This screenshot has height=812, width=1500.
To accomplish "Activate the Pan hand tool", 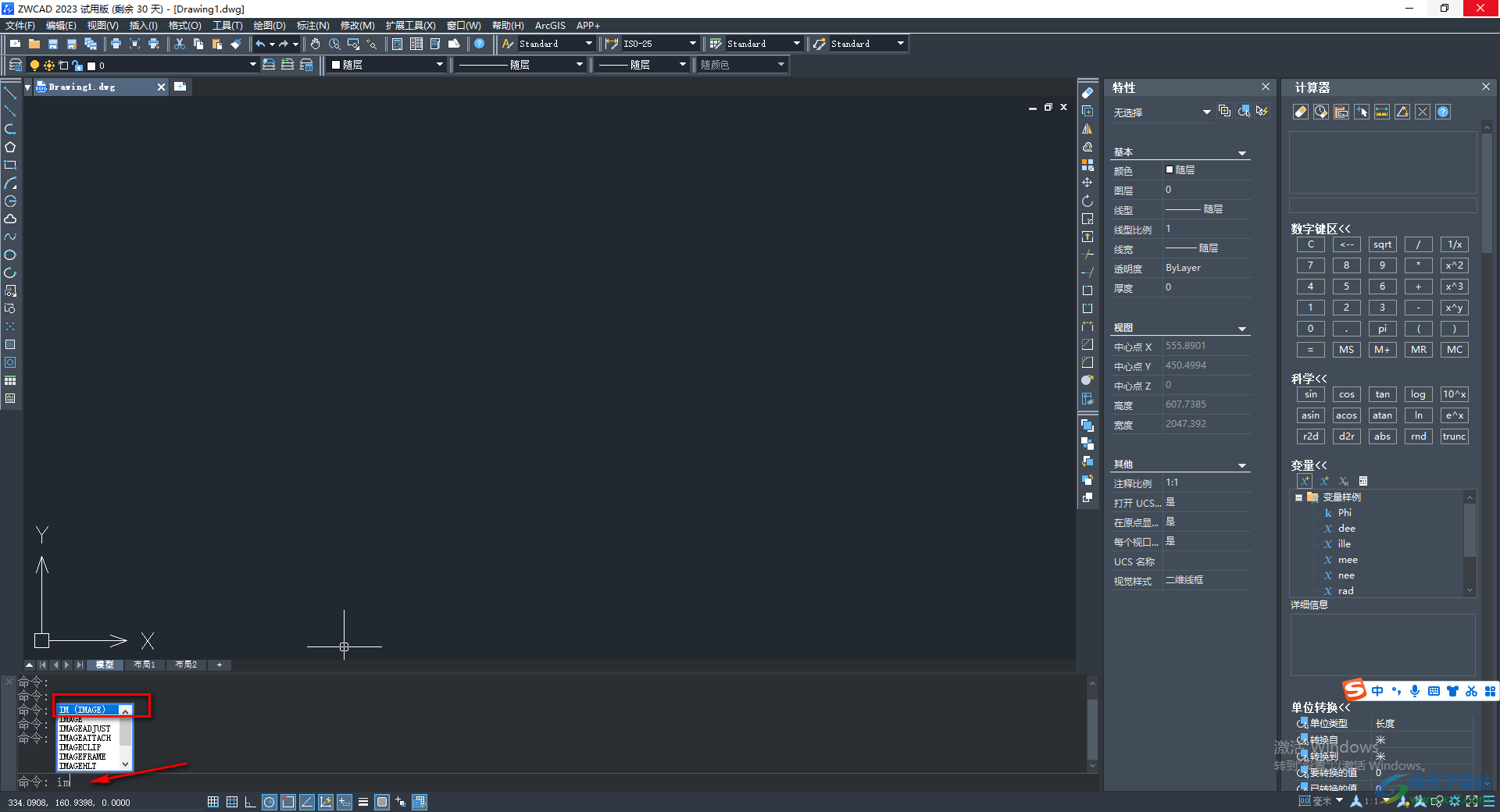I will click(x=316, y=44).
